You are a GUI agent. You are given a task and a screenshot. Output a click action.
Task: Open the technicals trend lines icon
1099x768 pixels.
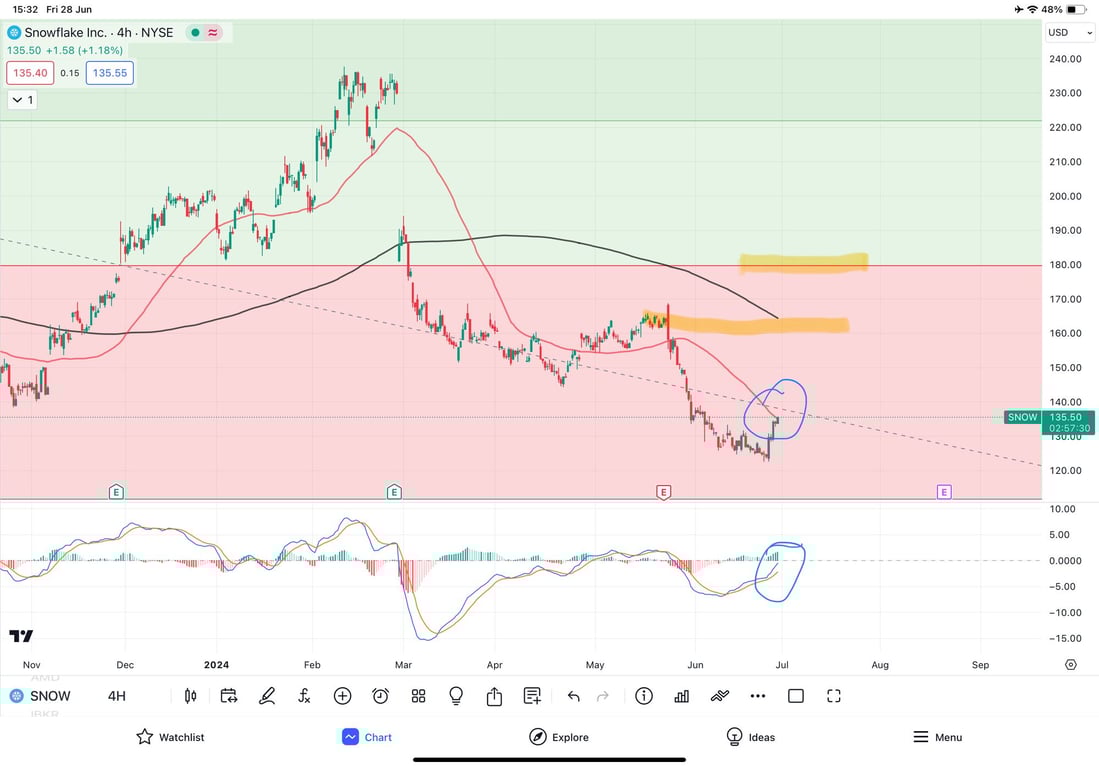click(720, 696)
